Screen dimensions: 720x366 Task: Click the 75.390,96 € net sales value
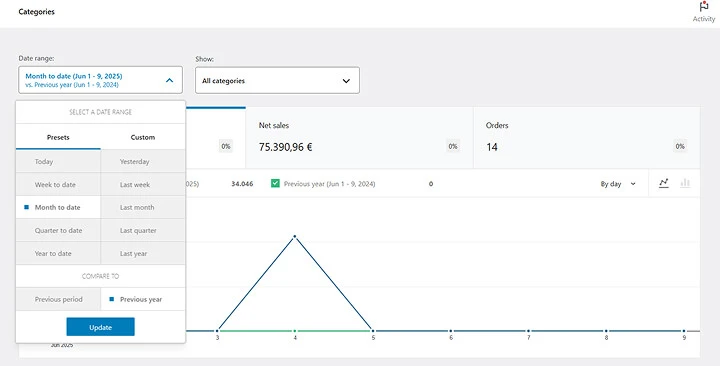[x=286, y=147]
